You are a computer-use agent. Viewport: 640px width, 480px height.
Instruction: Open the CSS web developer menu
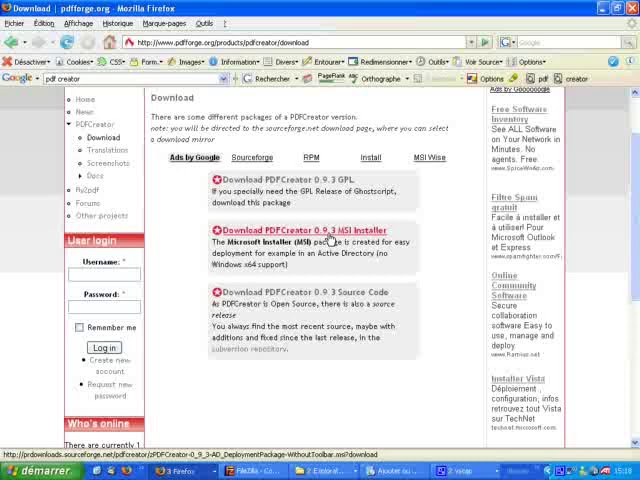(x=112, y=62)
